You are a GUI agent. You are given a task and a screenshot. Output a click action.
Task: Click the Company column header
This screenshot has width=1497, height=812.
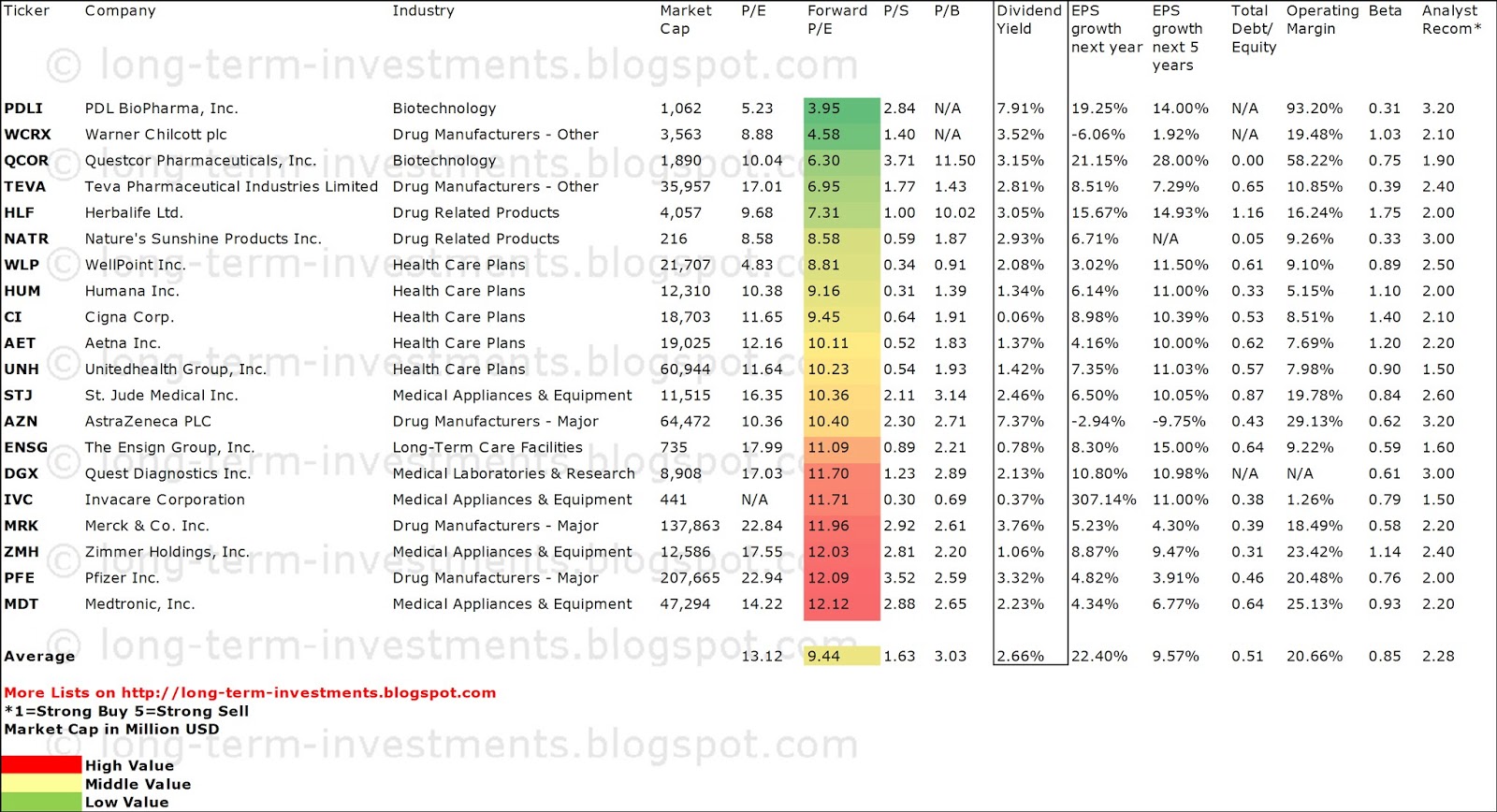121,12
